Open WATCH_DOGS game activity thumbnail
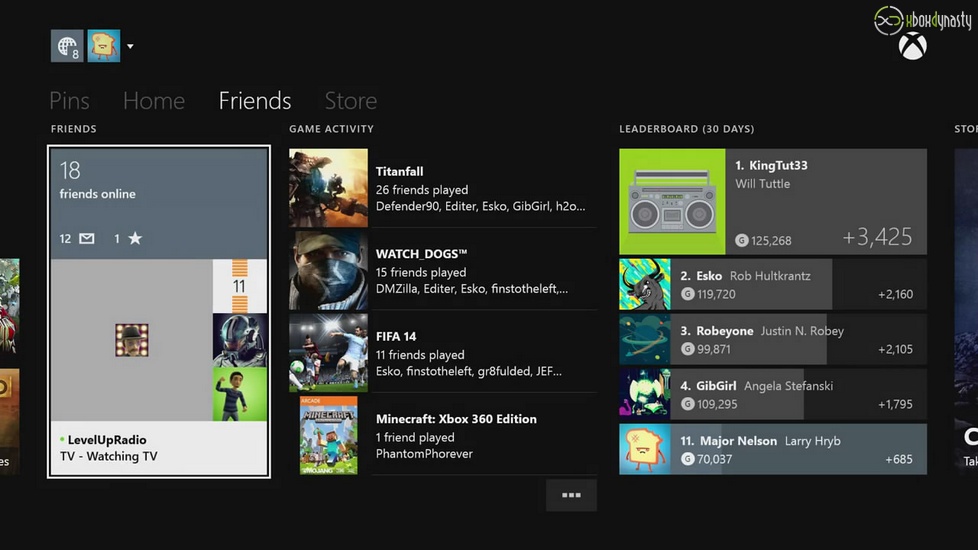 tap(328, 271)
